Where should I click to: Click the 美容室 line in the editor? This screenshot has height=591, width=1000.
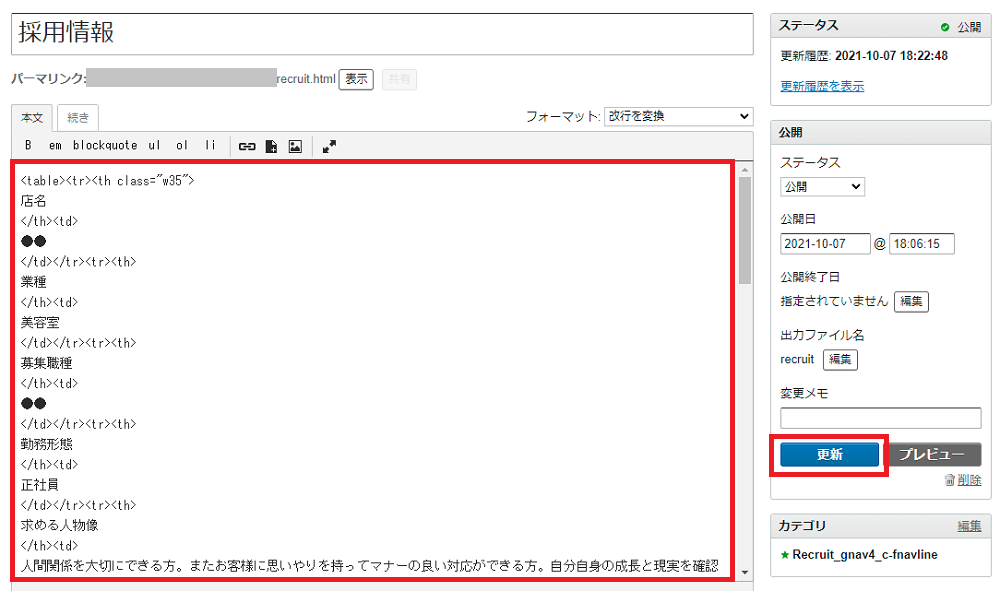[x=40, y=323]
